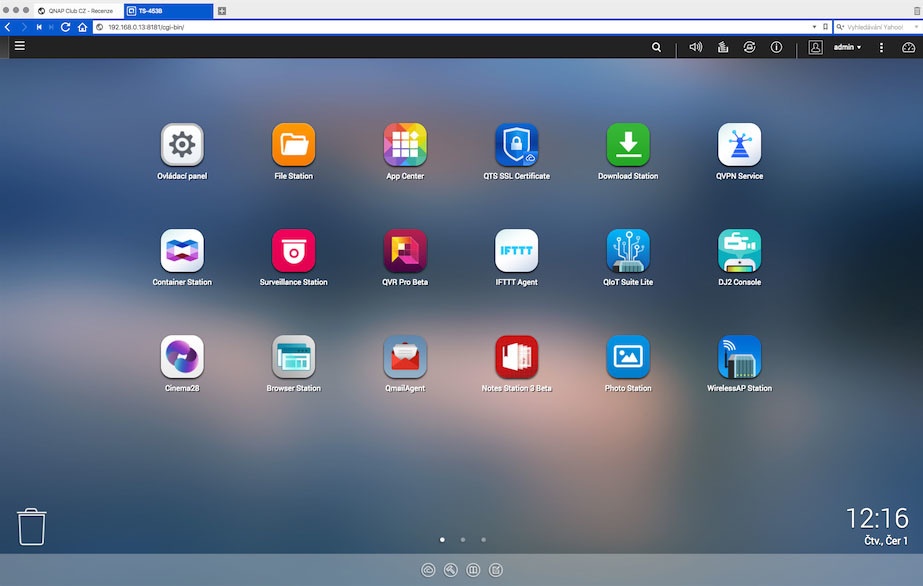The image size is (923, 586).
Task: Open WirelessAP Station
Action: point(739,357)
